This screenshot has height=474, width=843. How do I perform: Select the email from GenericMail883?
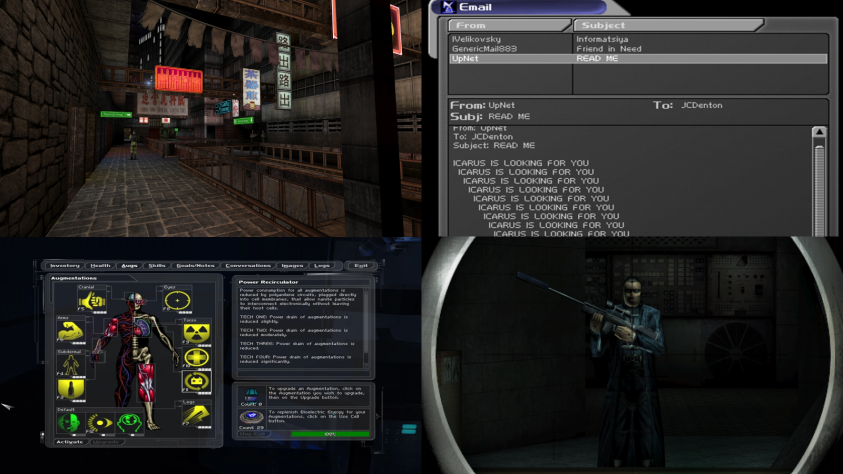click(484, 49)
